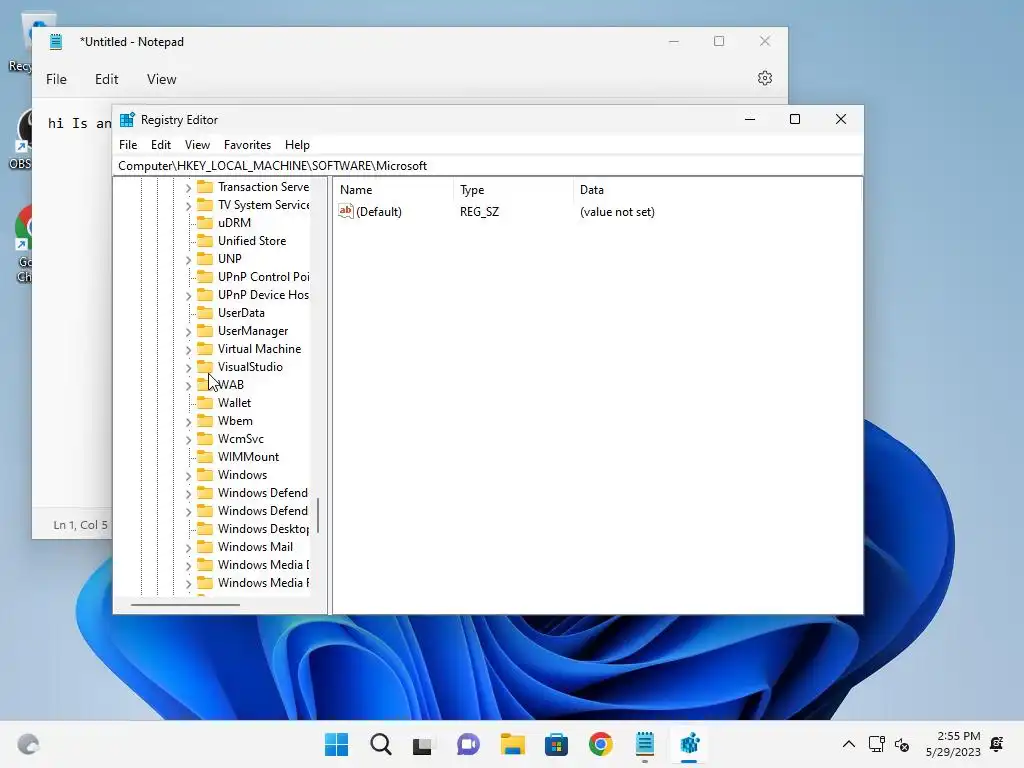Expand the Transaction Server key

(188, 187)
